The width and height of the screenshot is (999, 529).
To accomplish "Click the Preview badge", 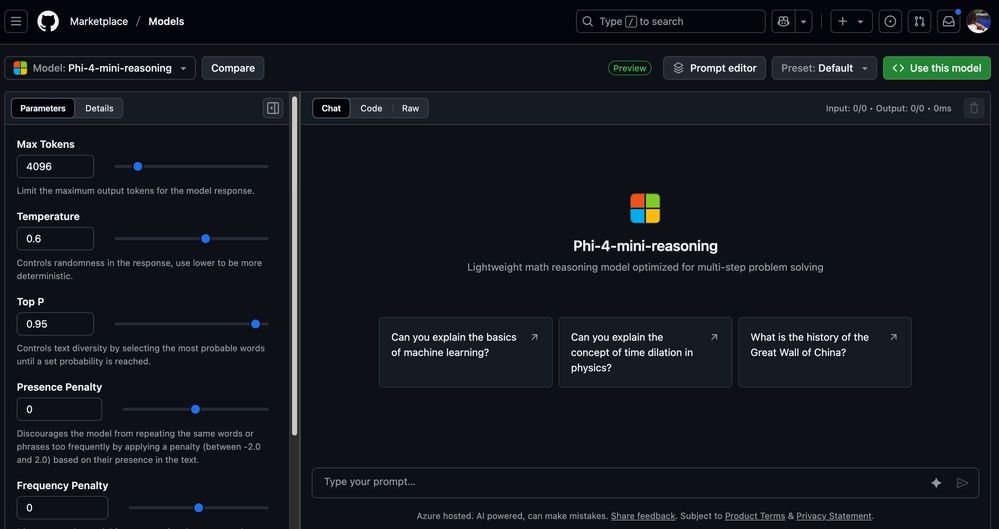I will tap(629, 68).
